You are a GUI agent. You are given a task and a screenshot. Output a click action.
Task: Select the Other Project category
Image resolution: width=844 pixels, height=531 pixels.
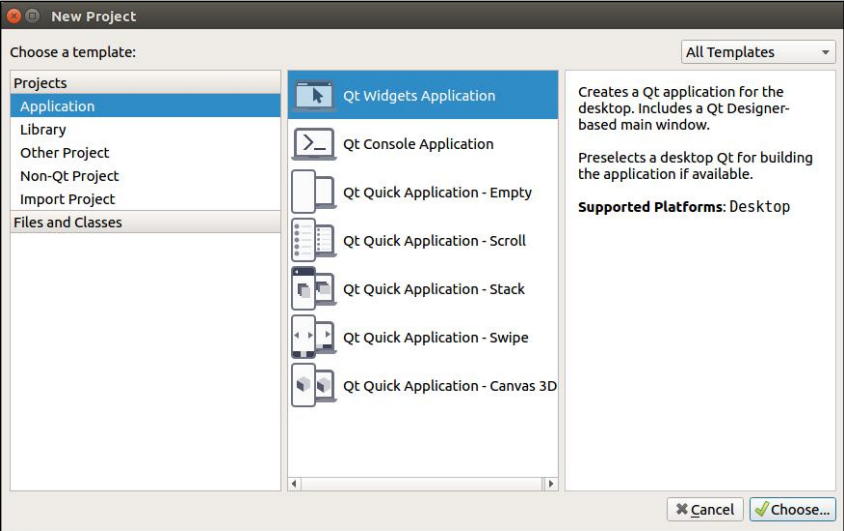point(145,152)
